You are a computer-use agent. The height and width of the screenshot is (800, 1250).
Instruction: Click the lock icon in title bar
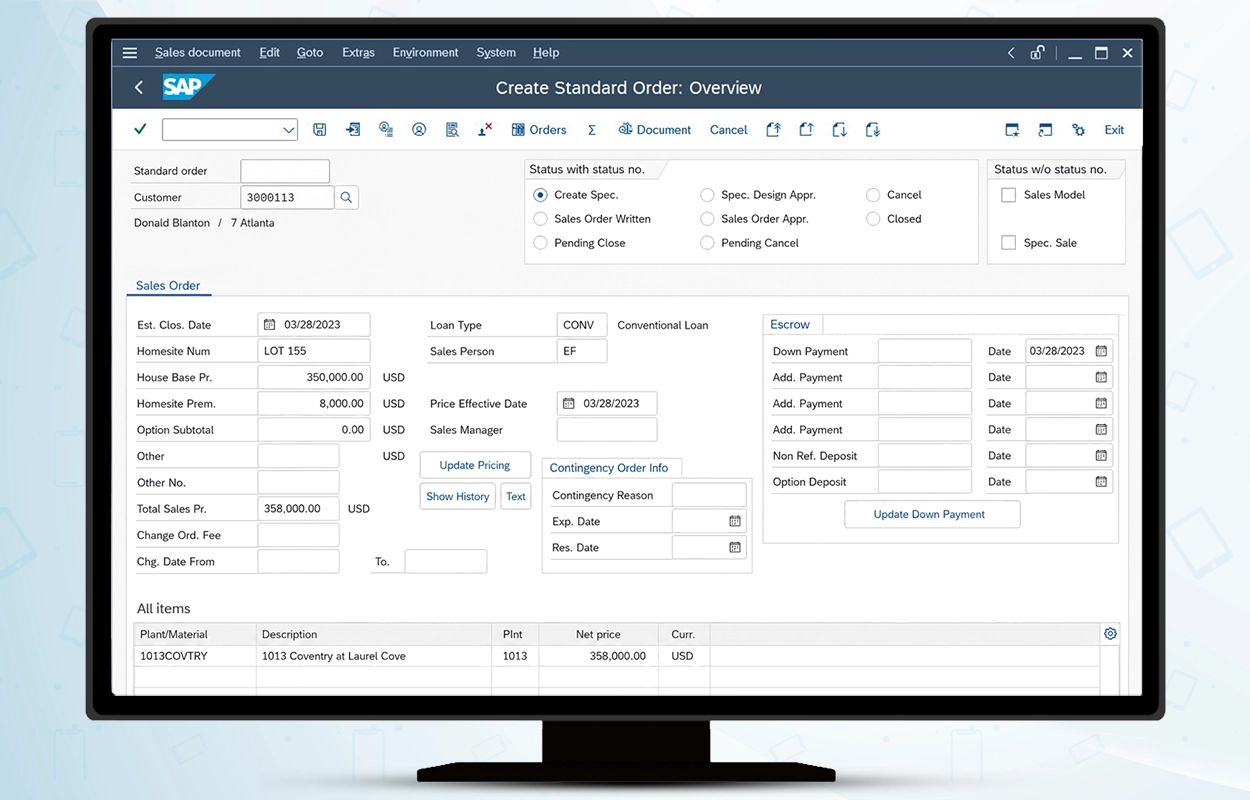1038,53
